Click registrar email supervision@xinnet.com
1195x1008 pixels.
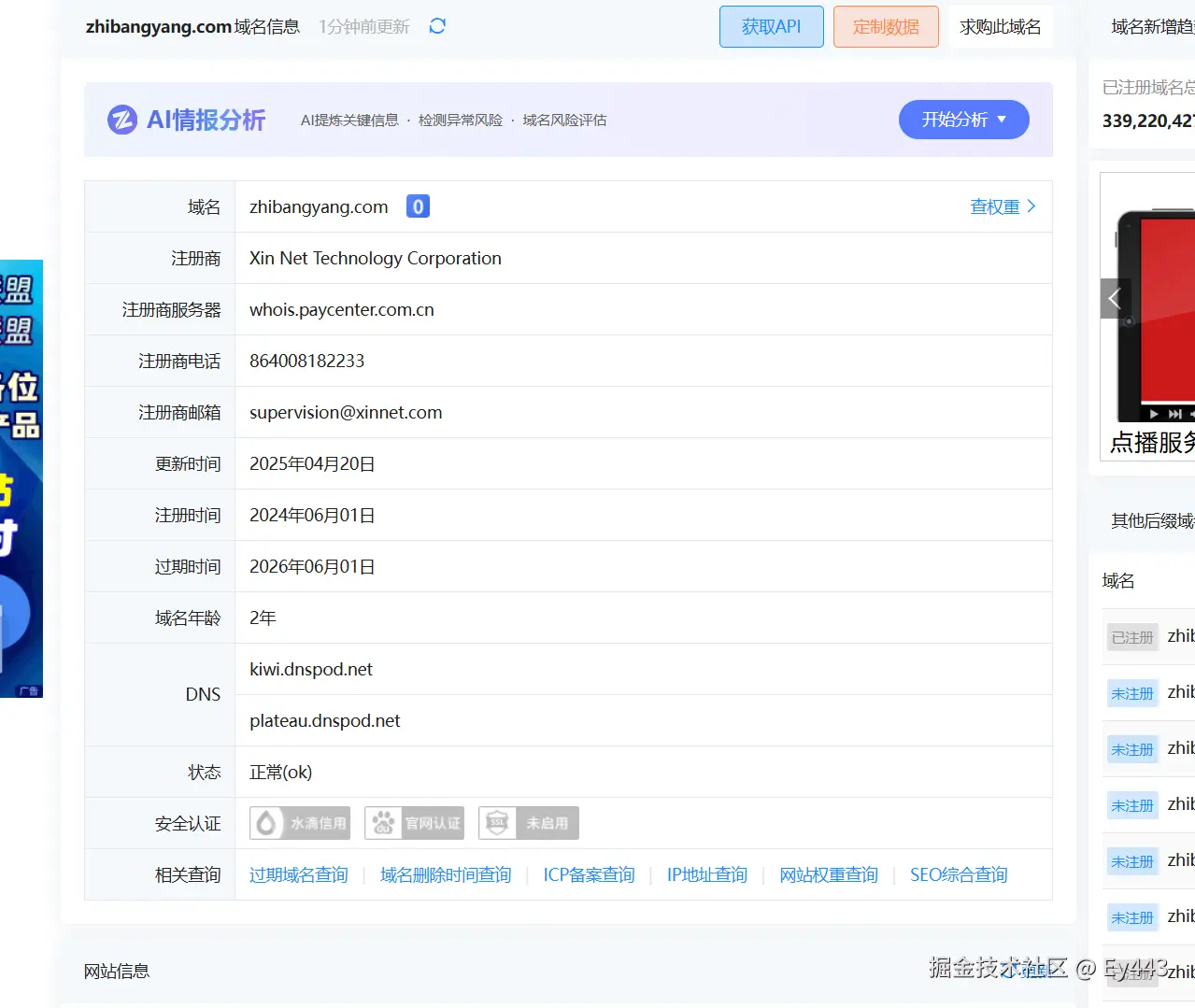[x=346, y=412]
